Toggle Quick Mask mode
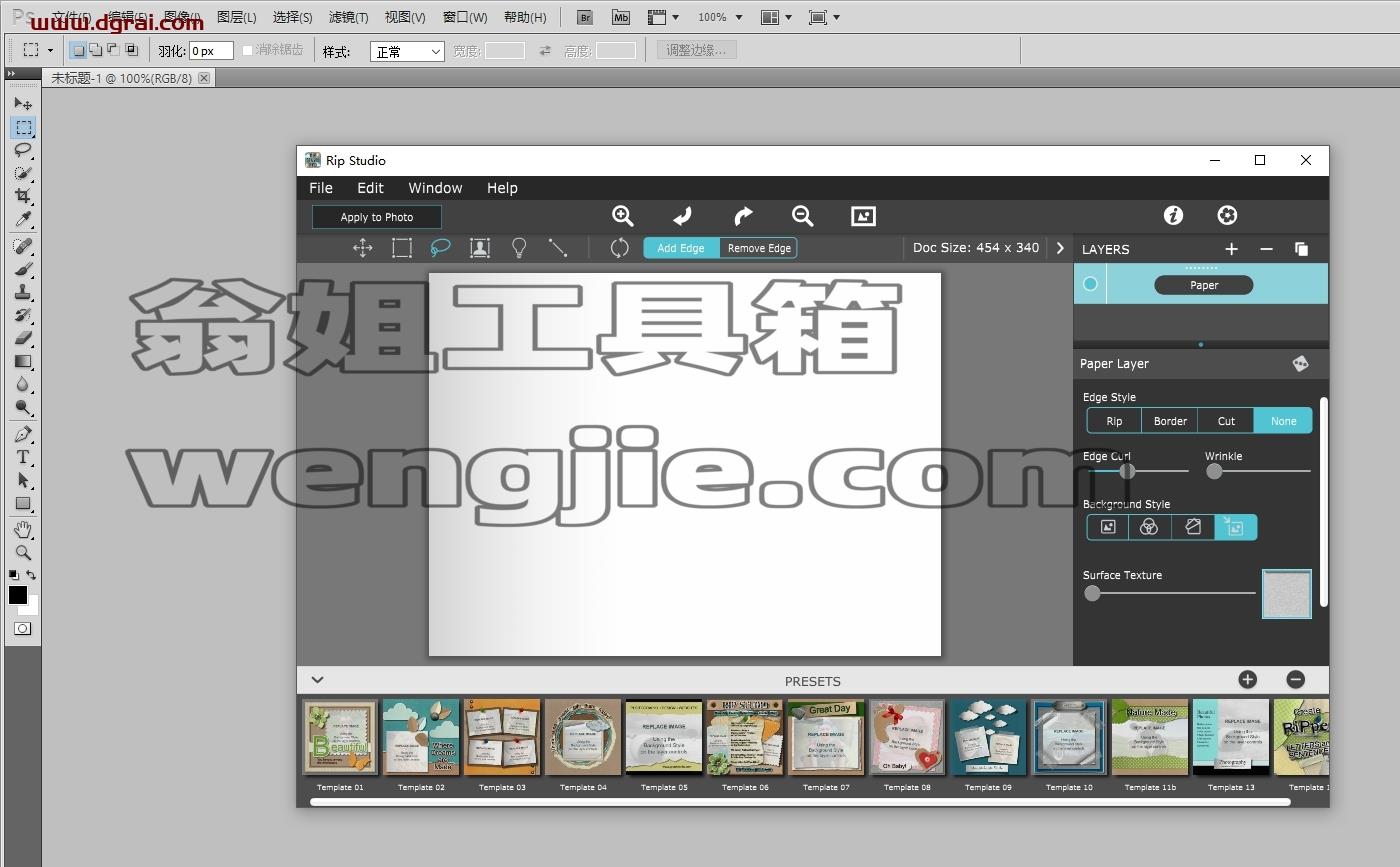This screenshot has height=867, width=1400. 22,629
